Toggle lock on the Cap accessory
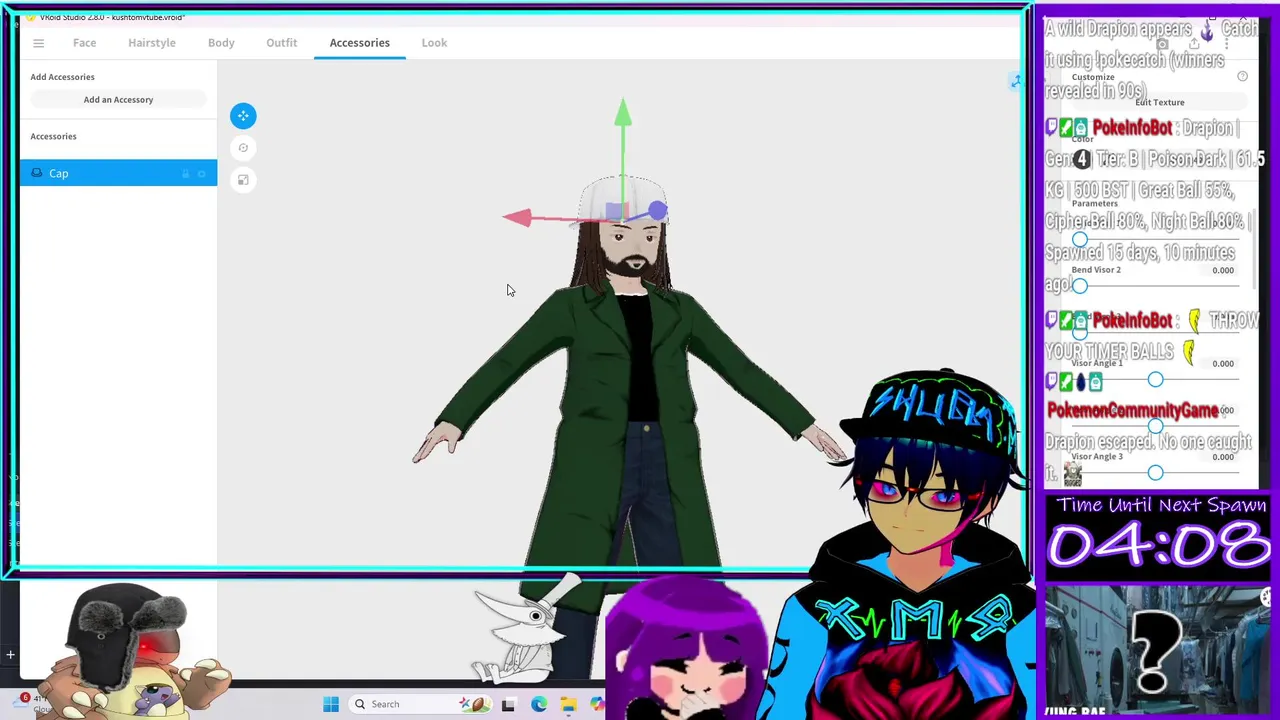 coord(185,174)
